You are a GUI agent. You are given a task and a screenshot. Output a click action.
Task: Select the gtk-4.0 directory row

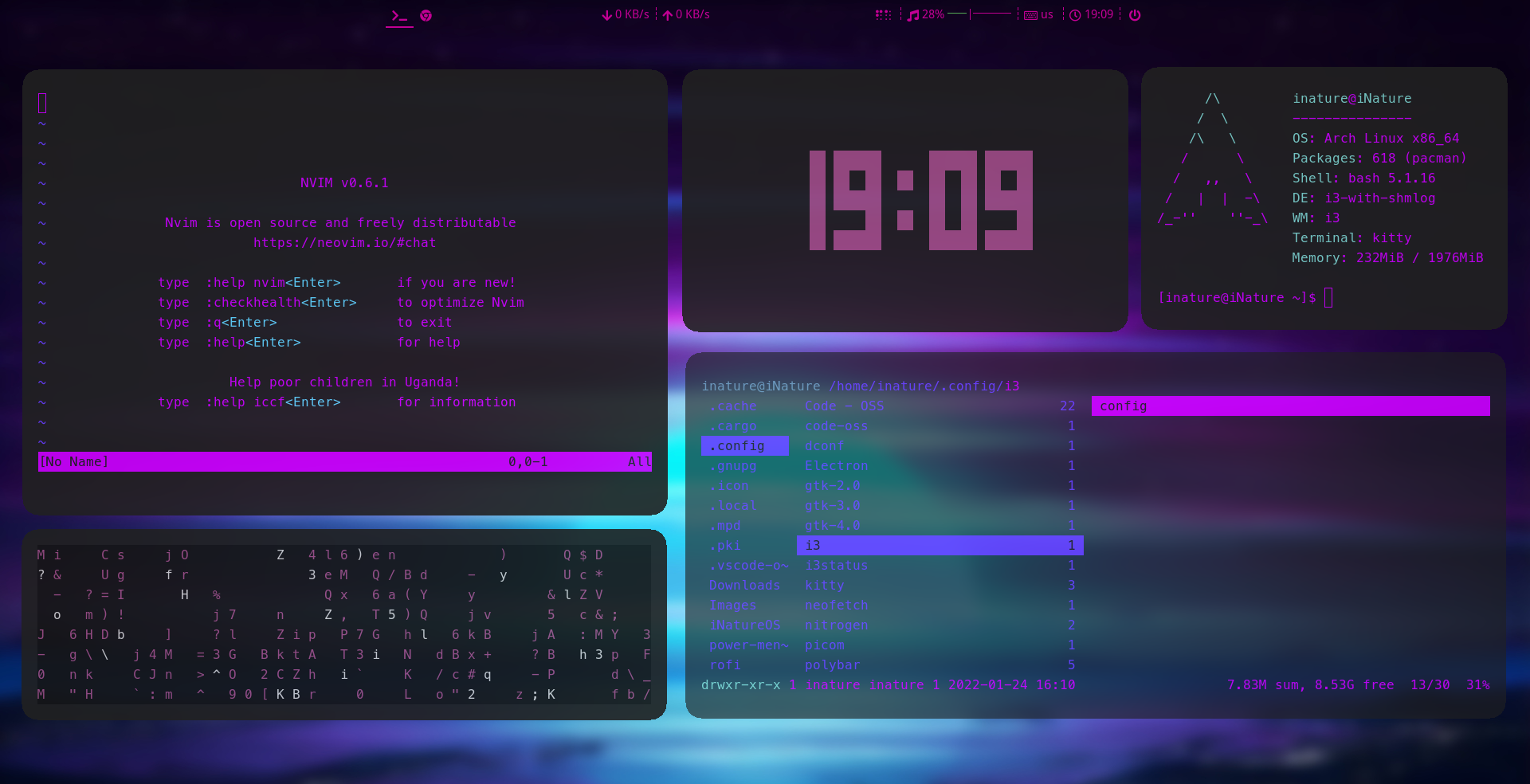point(940,526)
